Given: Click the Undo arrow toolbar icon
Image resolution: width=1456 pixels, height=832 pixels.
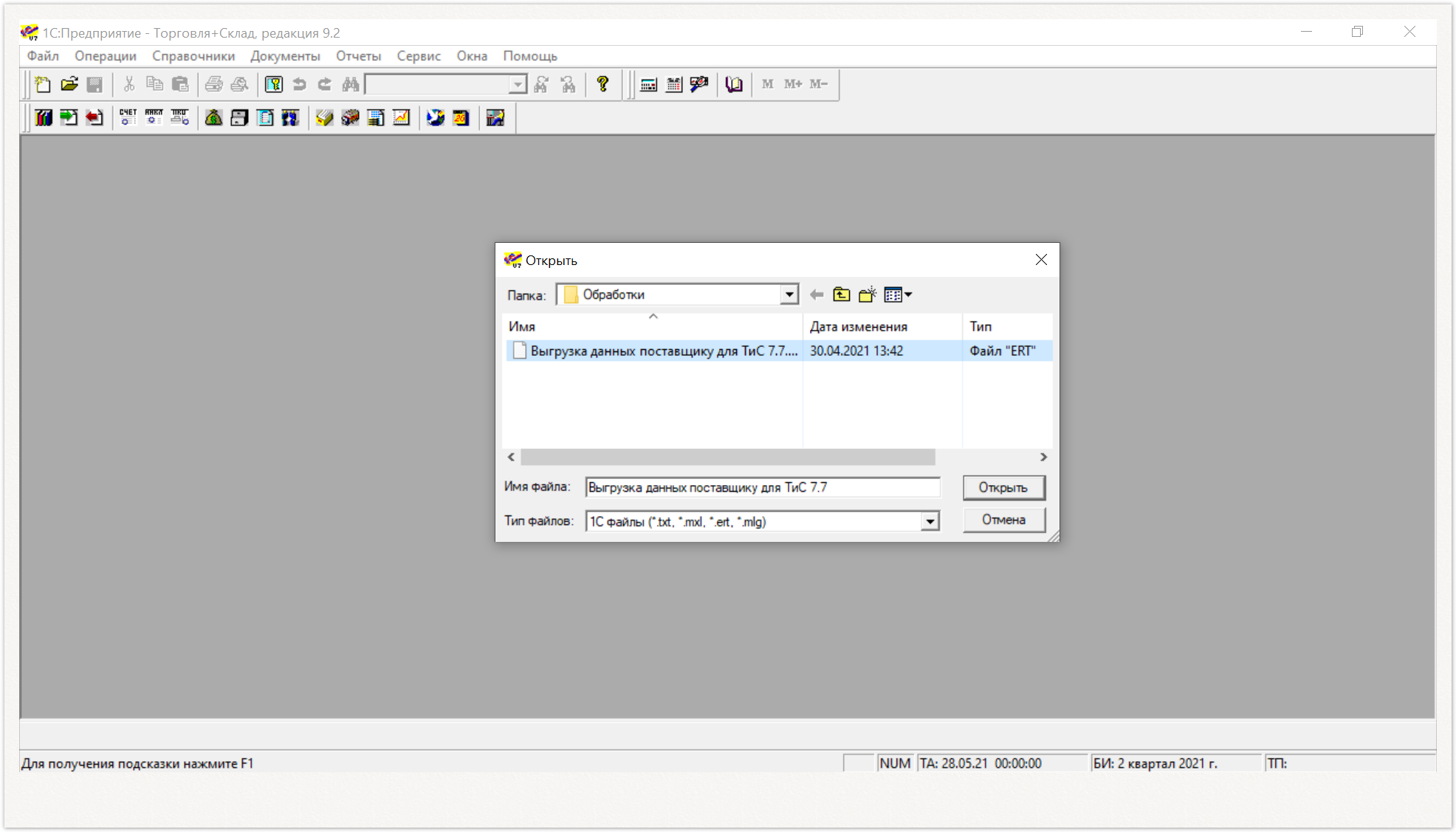Looking at the screenshot, I should 299,84.
